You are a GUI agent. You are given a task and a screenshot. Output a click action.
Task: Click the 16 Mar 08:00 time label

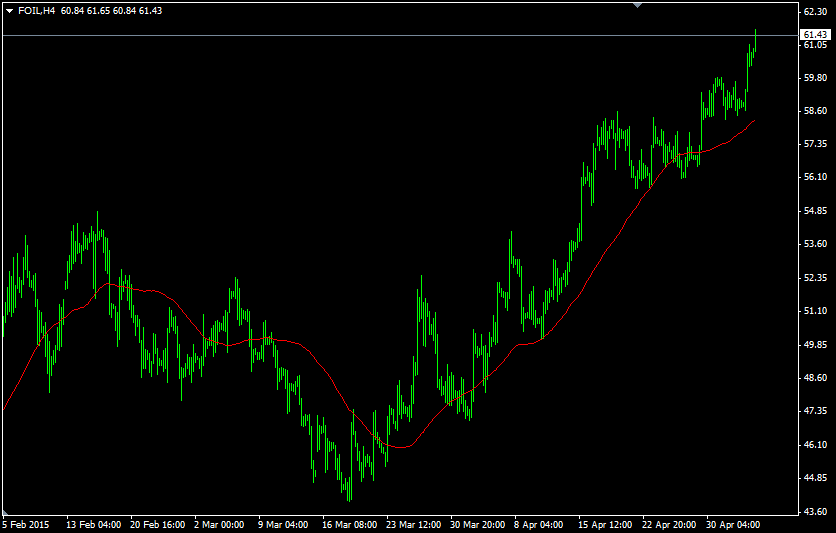tap(350, 525)
